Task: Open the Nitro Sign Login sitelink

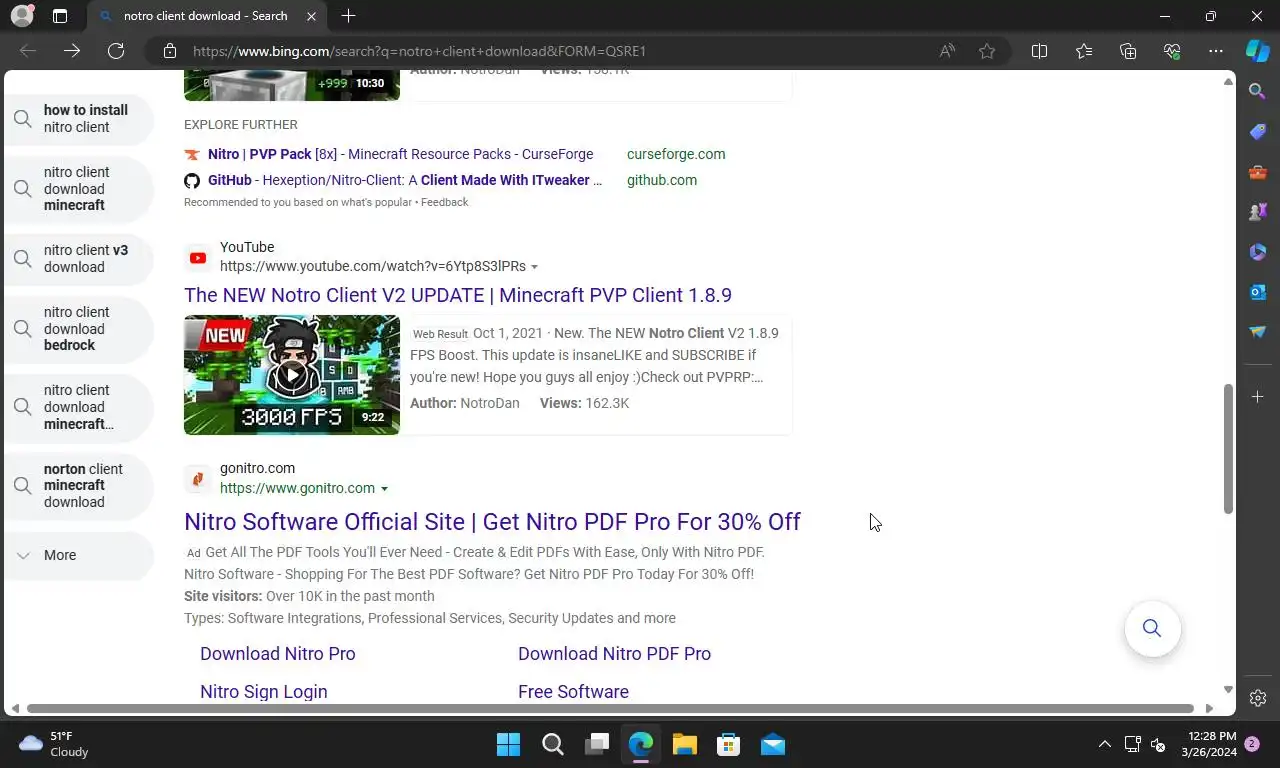Action: point(264,692)
